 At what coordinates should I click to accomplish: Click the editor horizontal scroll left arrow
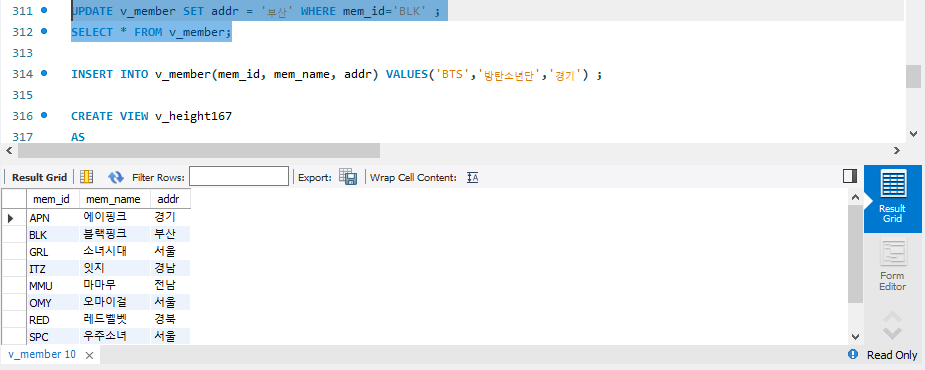[9, 151]
